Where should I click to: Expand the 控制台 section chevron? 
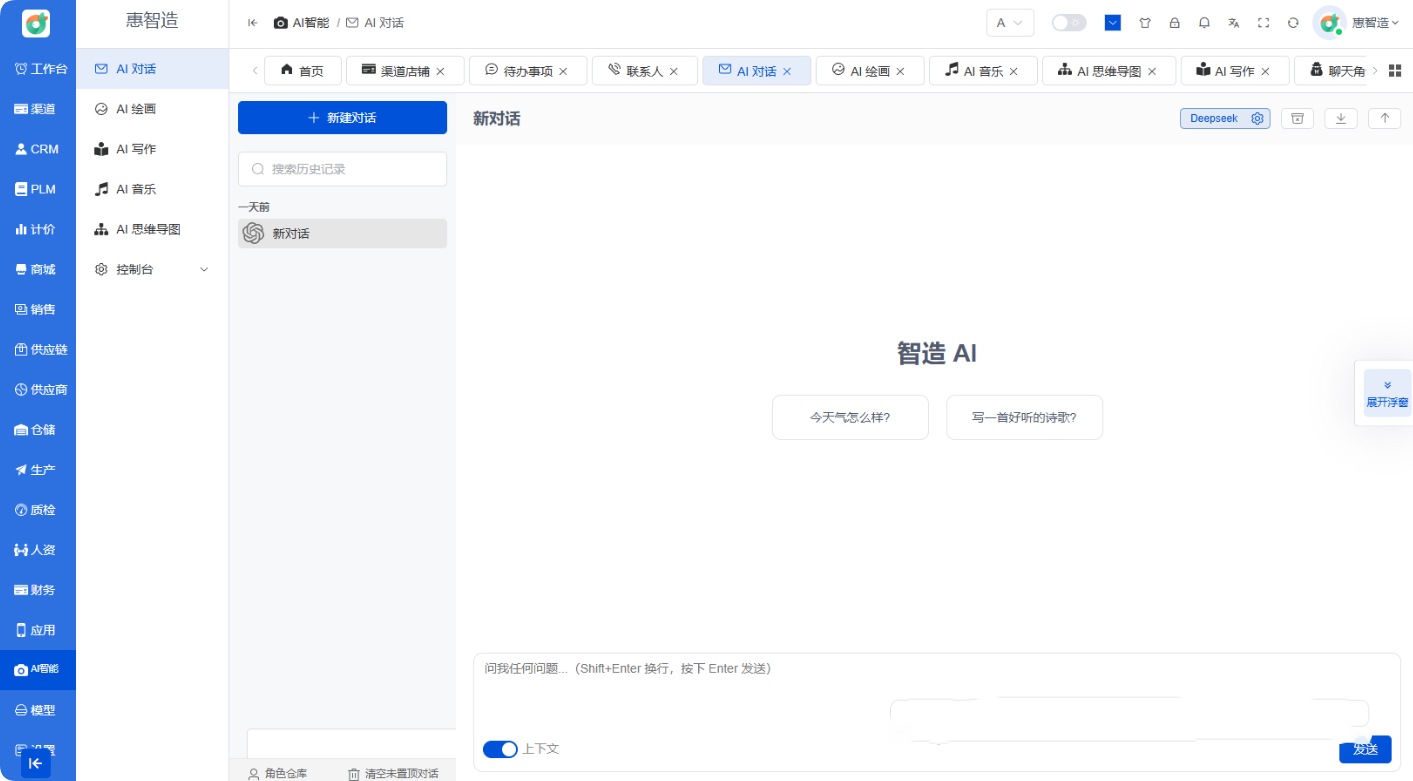203,269
